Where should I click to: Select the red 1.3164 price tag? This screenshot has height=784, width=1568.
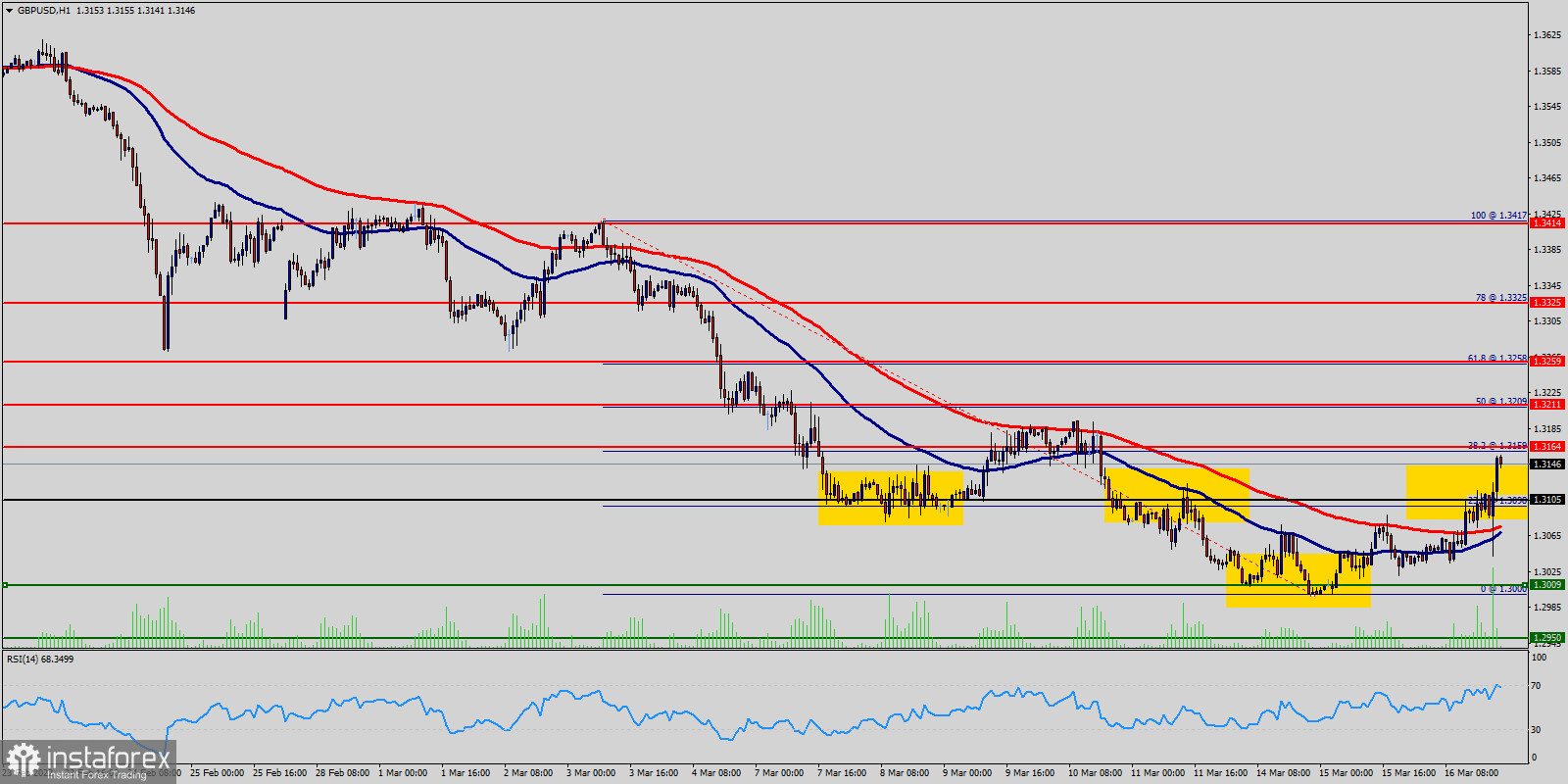(x=1546, y=447)
